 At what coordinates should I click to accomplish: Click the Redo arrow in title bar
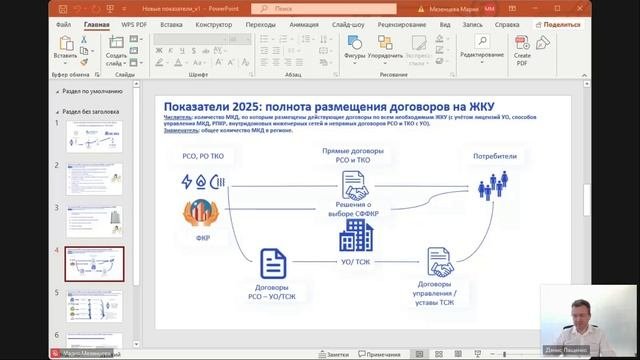tap(95, 9)
